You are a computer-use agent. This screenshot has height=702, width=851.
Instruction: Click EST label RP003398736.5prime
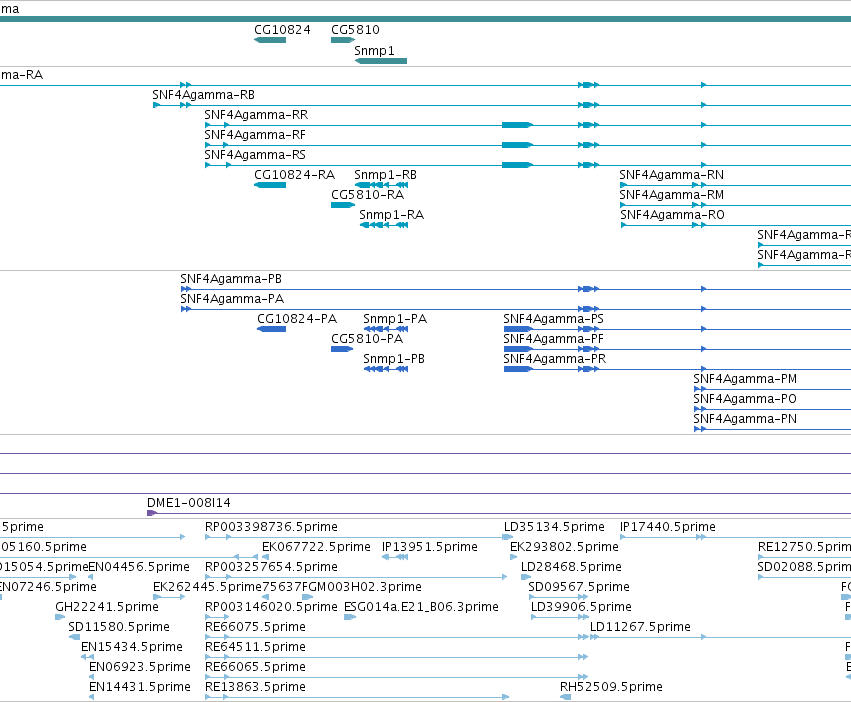tap(271, 527)
